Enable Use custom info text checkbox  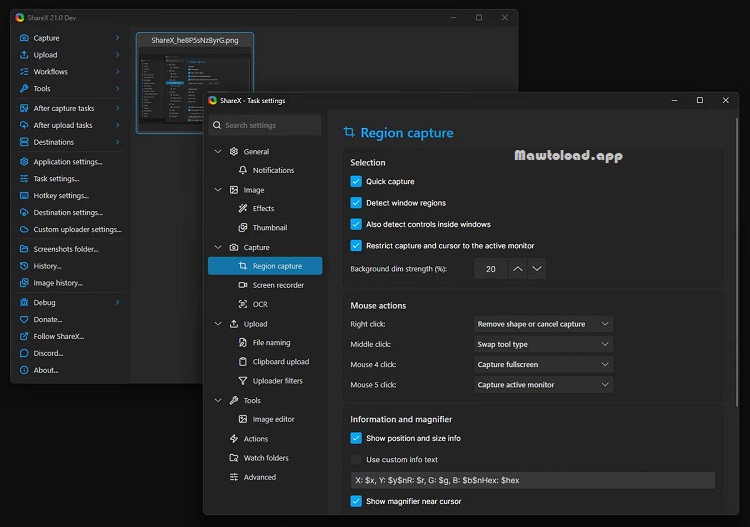click(356, 460)
